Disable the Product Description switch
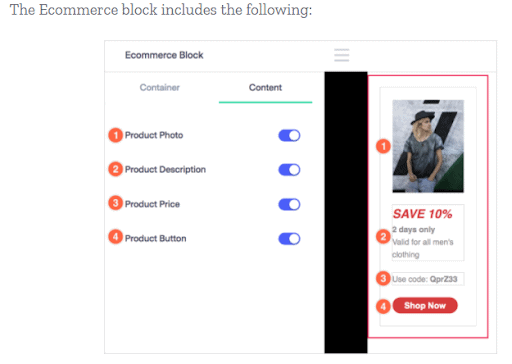This screenshot has width=512, height=364. click(x=289, y=170)
